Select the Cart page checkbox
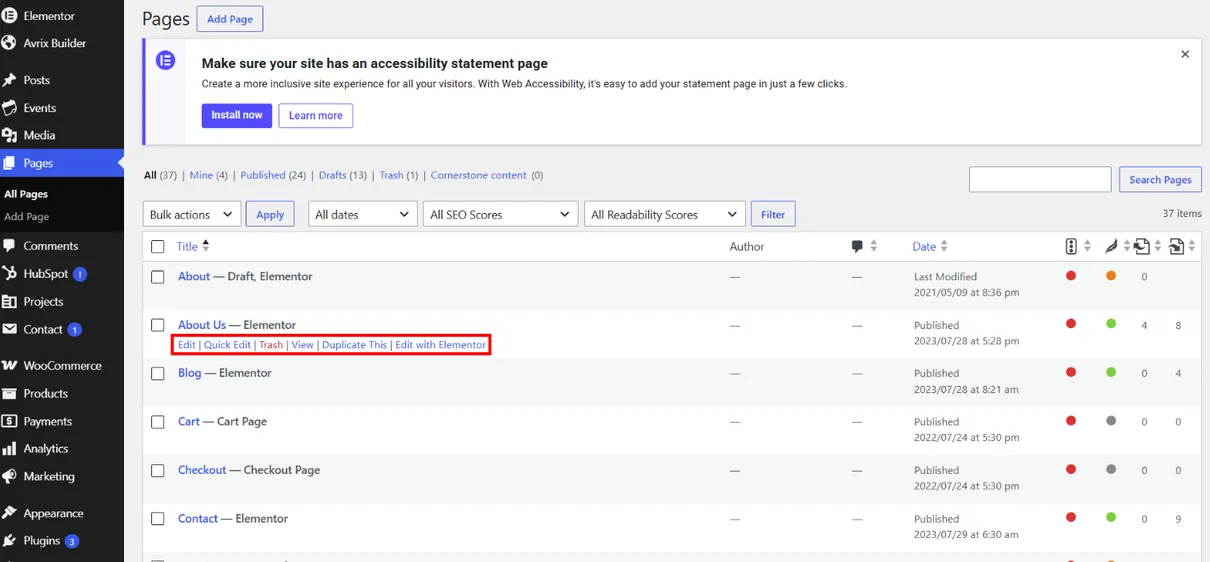The height and width of the screenshot is (562, 1210). click(158, 422)
